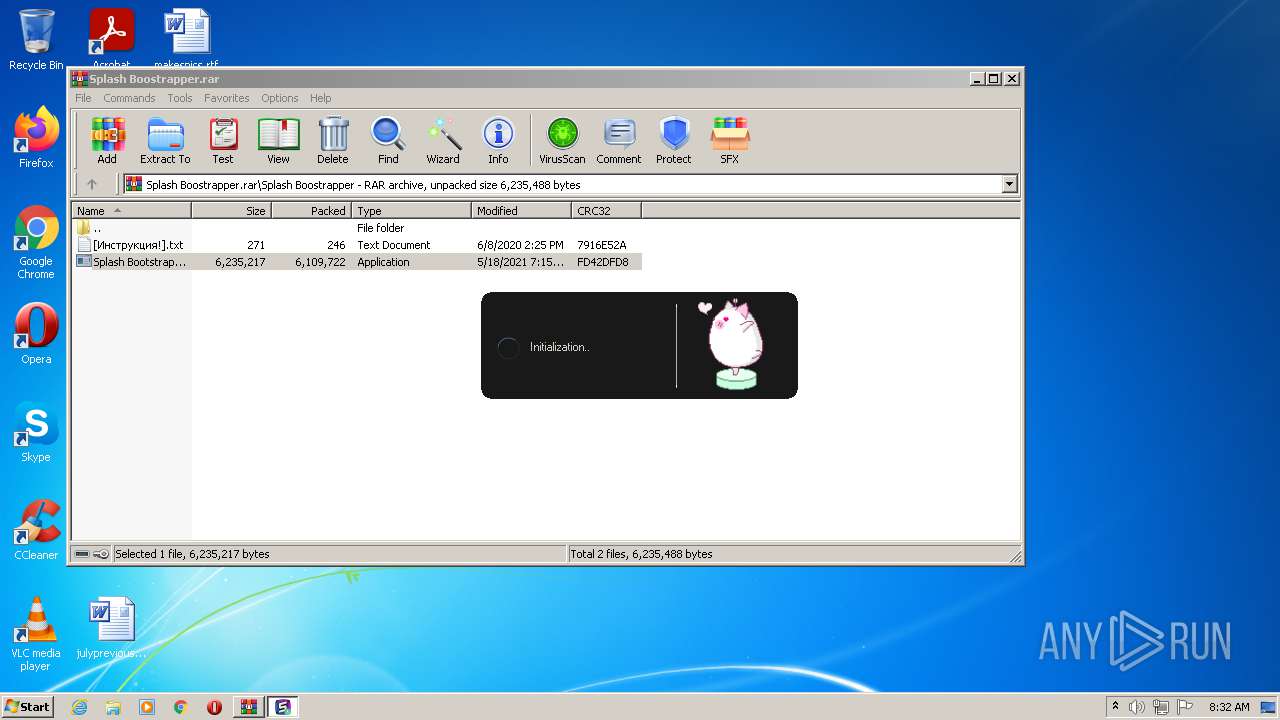Image resolution: width=1280 pixels, height=720 pixels.
Task: Click the Add toolbar icon in WinRAR
Action: tap(107, 140)
